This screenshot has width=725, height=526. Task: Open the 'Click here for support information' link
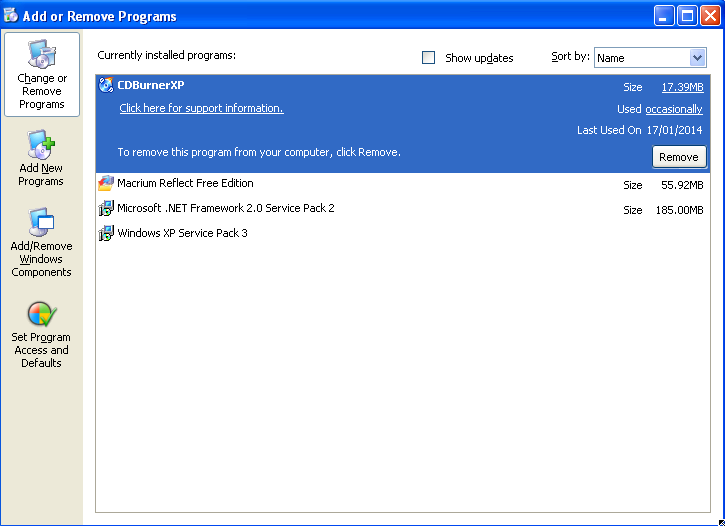[x=201, y=108]
